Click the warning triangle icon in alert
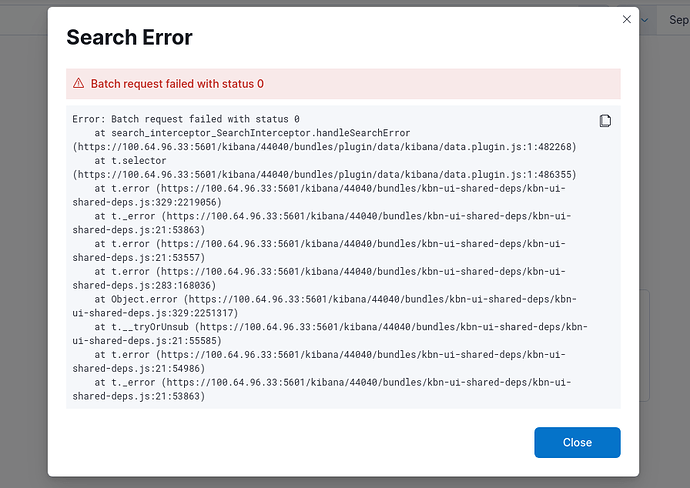690x488 pixels. (x=77, y=84)
